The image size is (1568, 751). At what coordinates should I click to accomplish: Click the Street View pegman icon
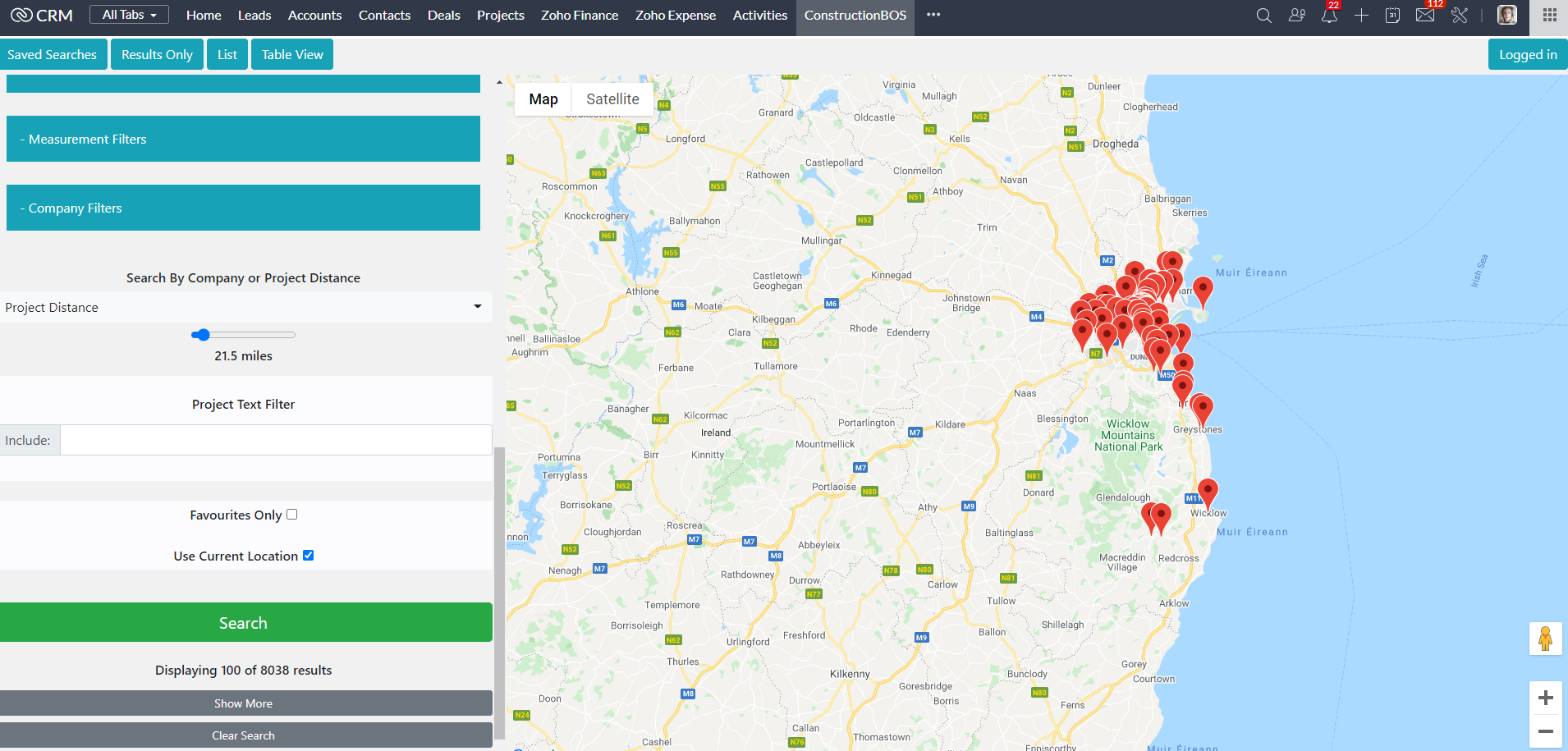[x=1545, y=639]
